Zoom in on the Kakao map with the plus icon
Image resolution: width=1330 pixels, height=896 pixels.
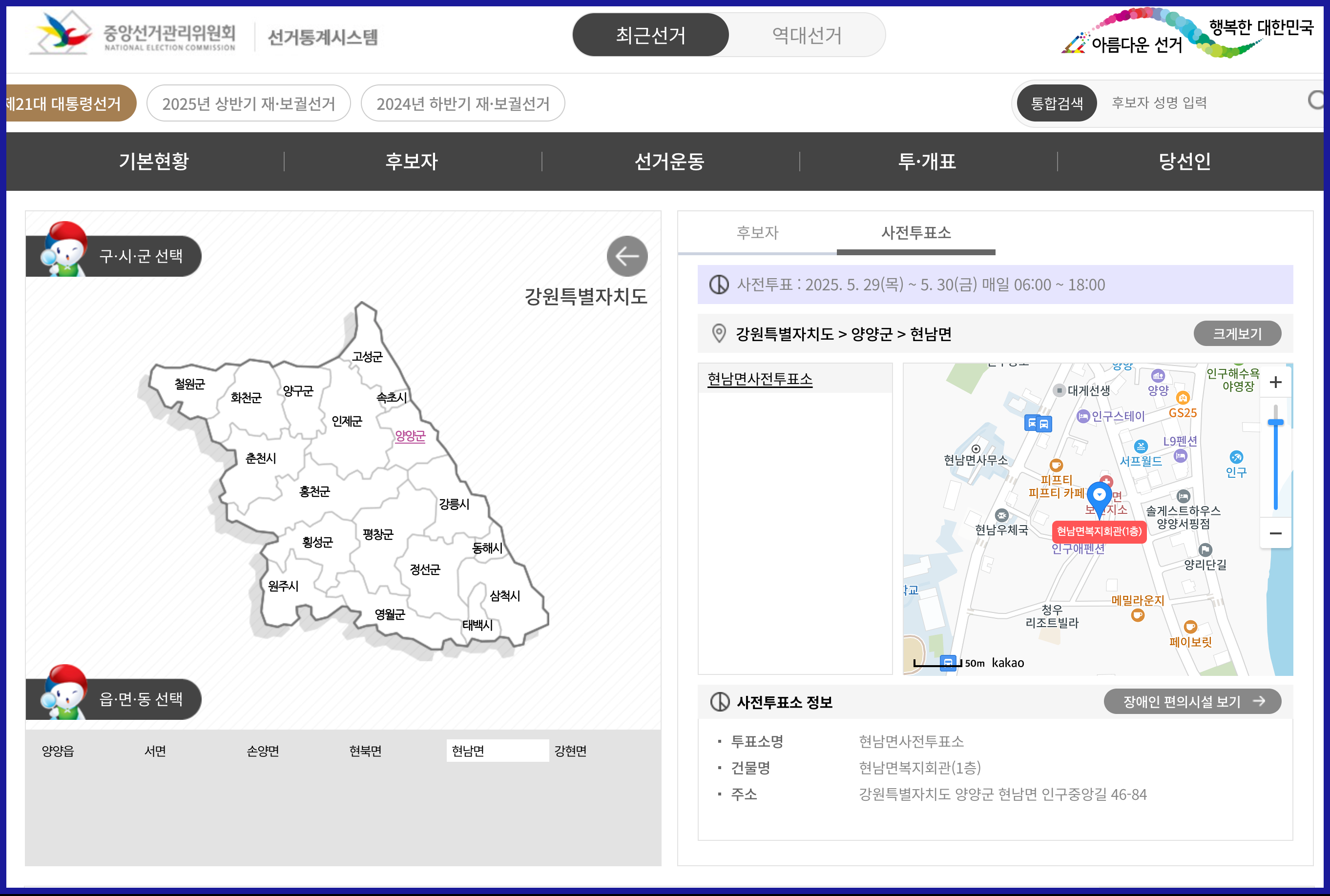pyautogui.click(x=1276, y=383)
